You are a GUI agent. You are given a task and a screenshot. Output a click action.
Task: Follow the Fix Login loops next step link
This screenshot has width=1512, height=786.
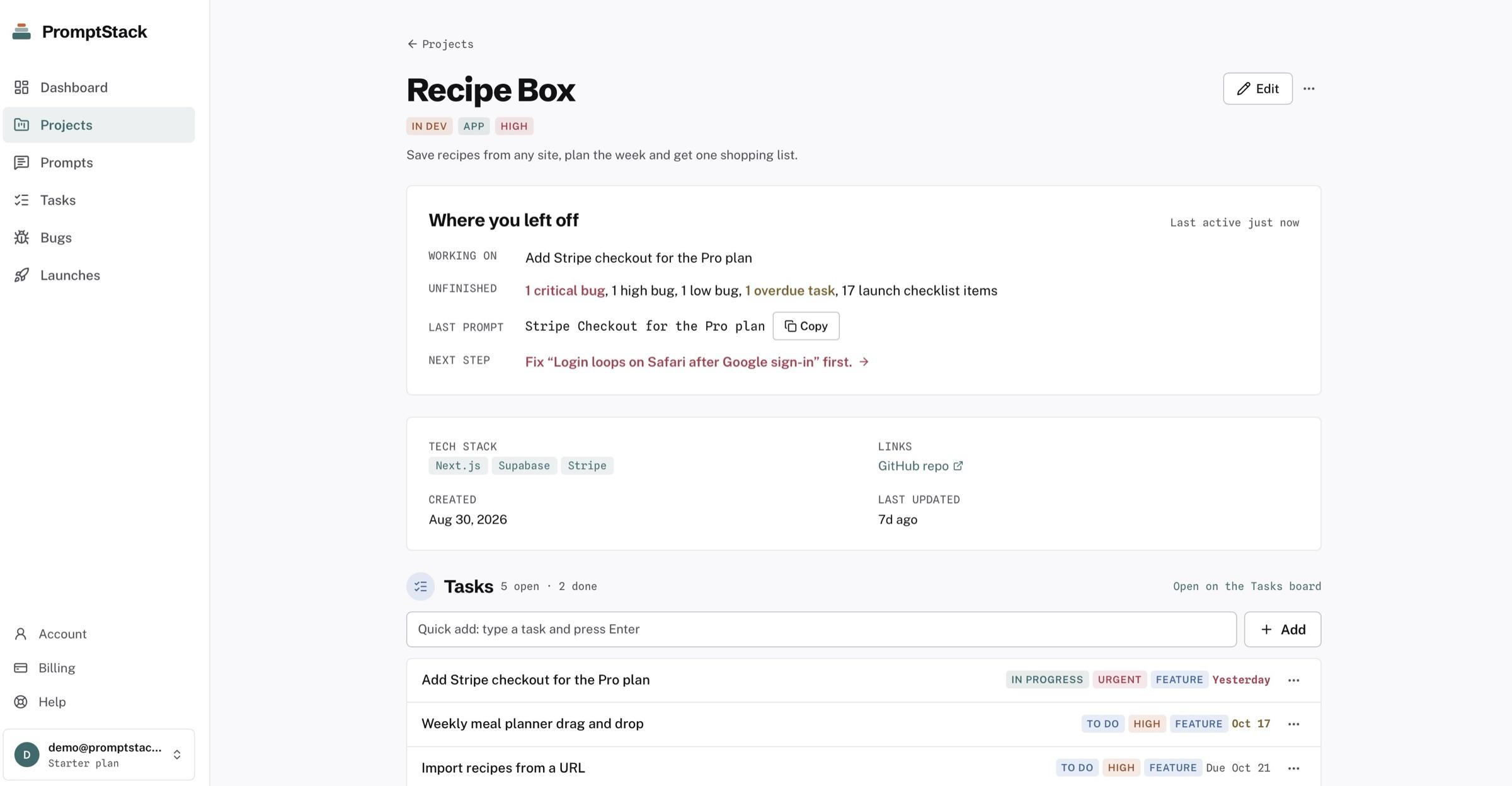click(697, 362)
